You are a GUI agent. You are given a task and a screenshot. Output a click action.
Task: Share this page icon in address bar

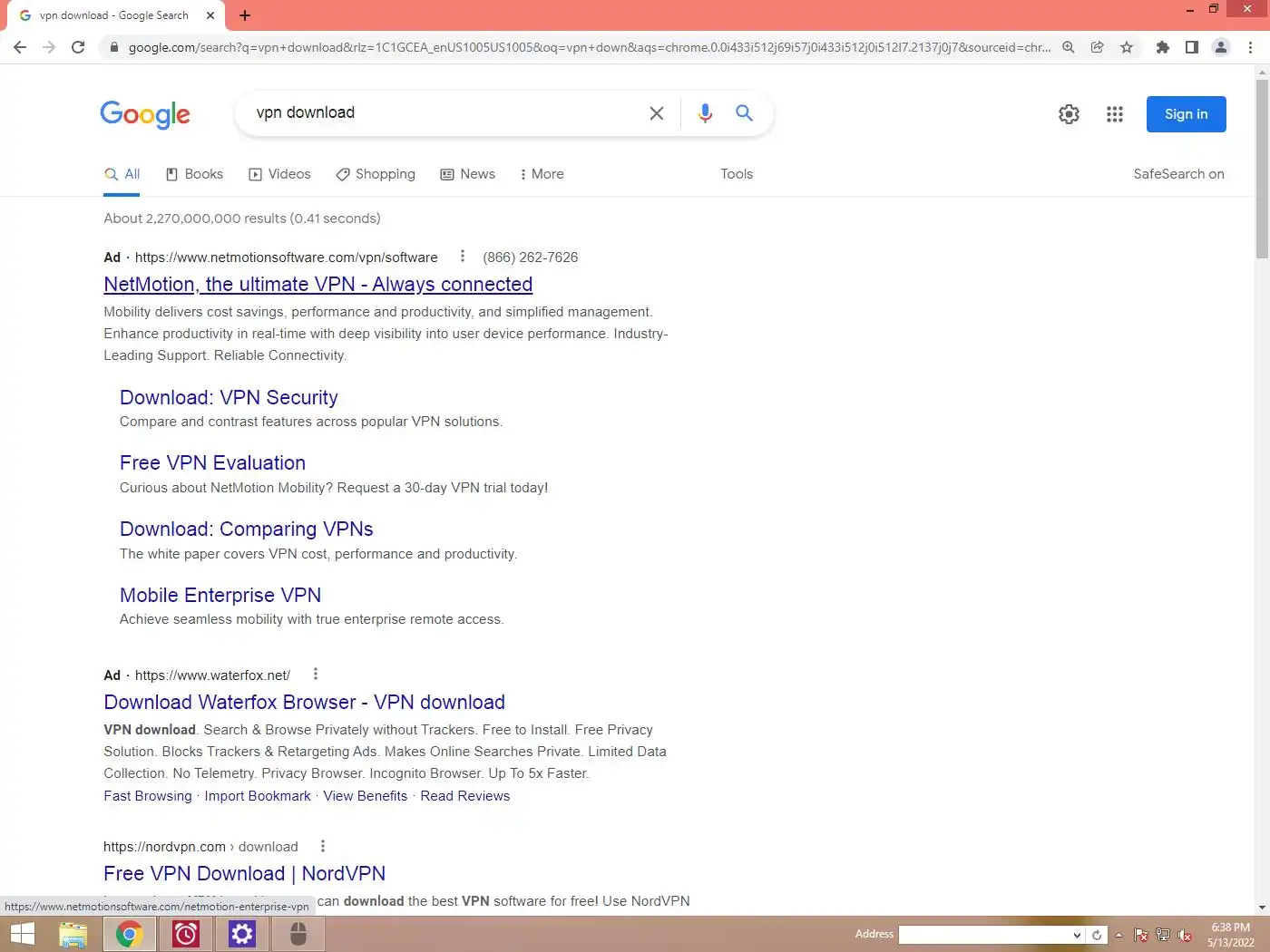tap(1098, 47)
